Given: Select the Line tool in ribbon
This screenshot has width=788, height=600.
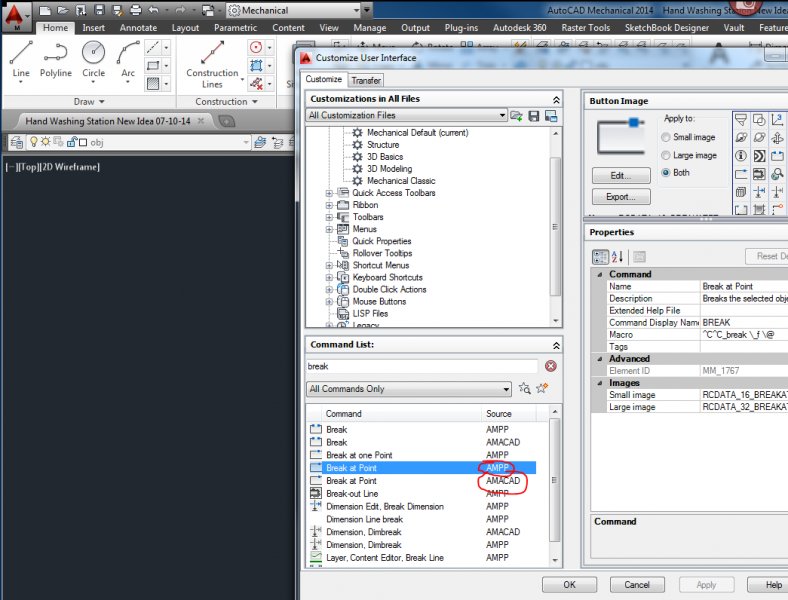Looking at the screenshot, I should [x=21, y=59].
